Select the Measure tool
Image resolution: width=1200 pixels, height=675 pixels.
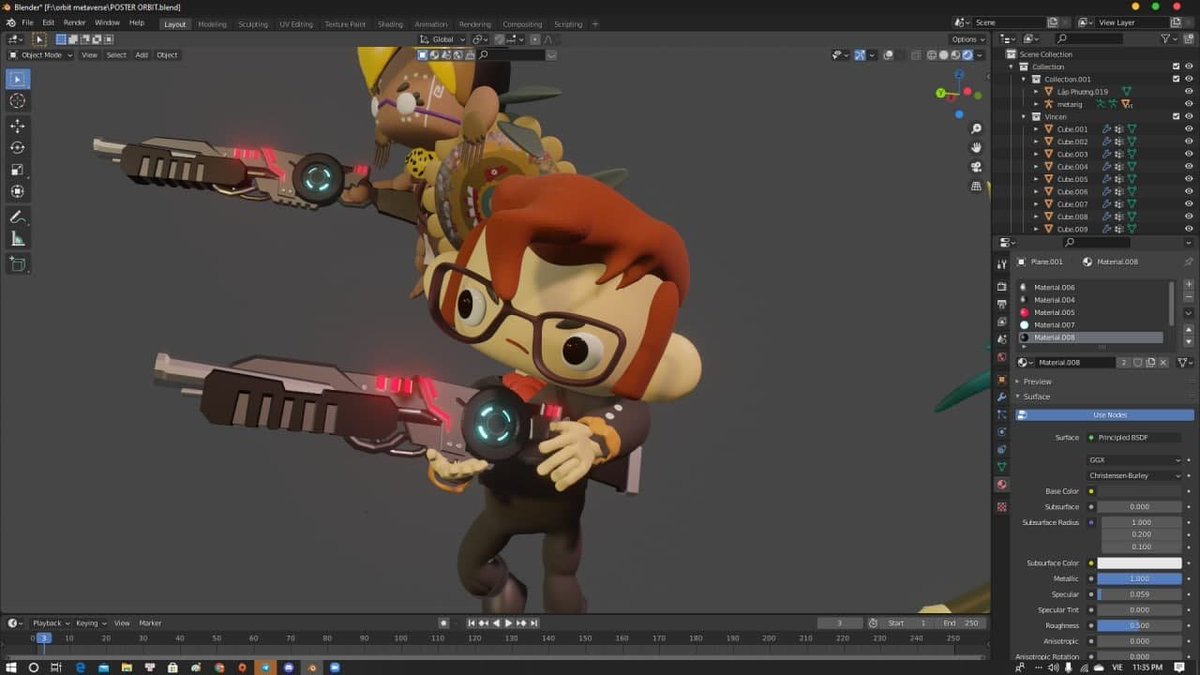[18, 239]
